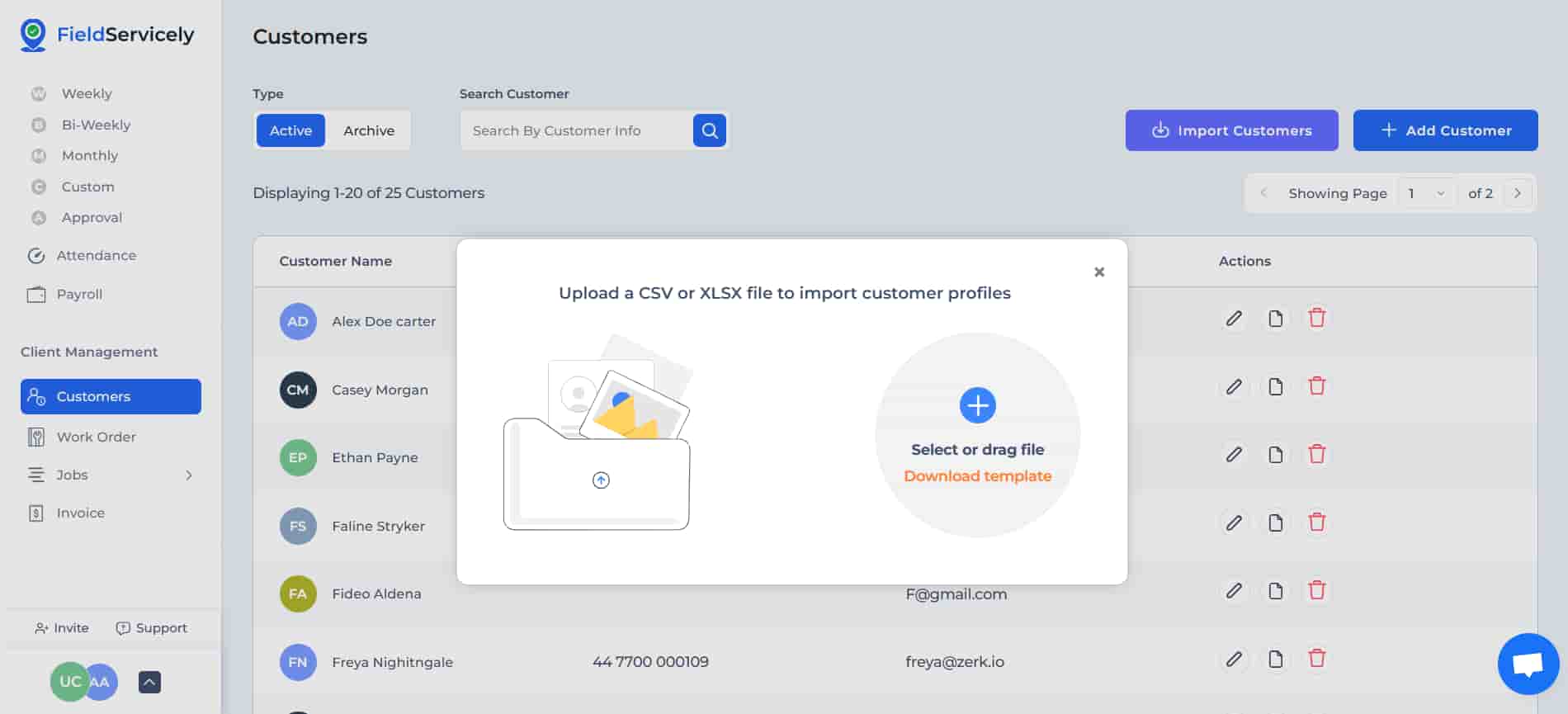Click the Add Customer button
The image size is (1568, 714).
(x=1445, y=130)
